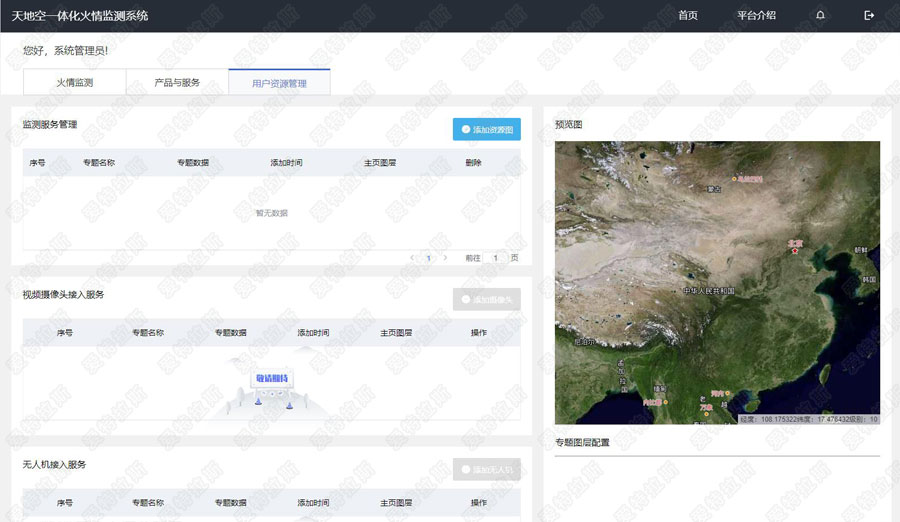Viewport: 900px width, 522px height.
Task: Open 平台介绍 in top navigation
Action: [756, 16]
